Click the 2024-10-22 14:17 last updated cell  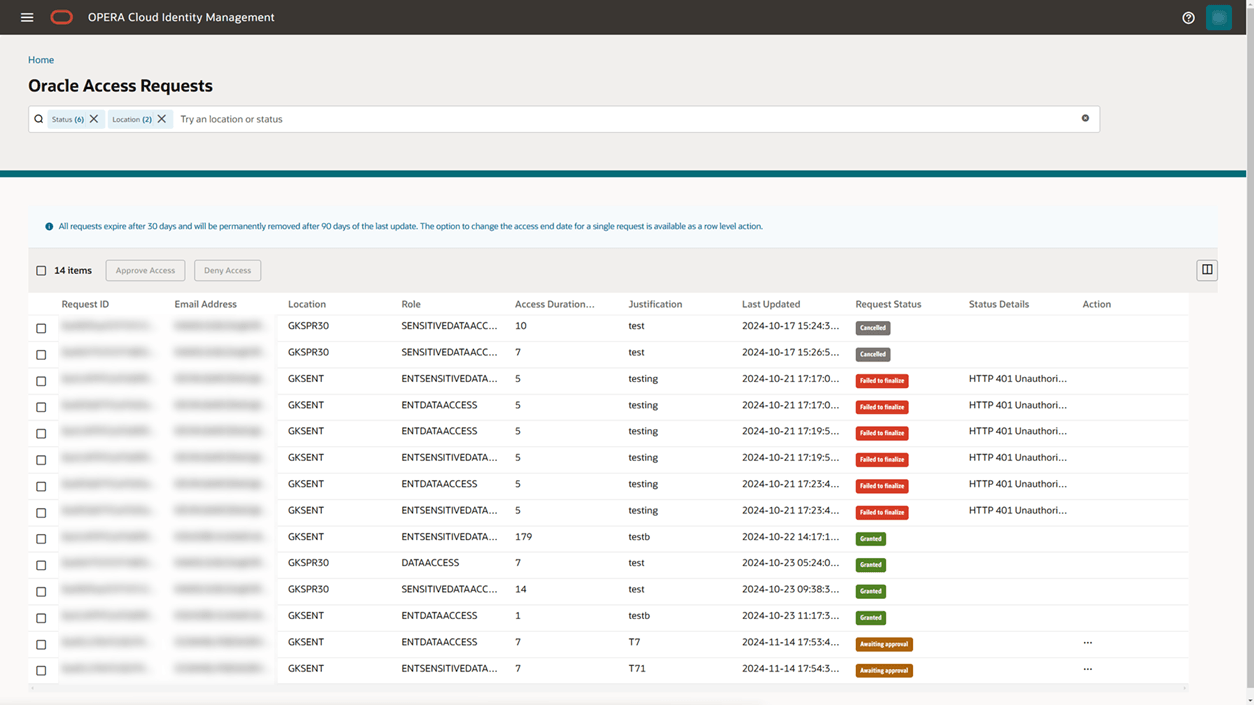point(790,536)
